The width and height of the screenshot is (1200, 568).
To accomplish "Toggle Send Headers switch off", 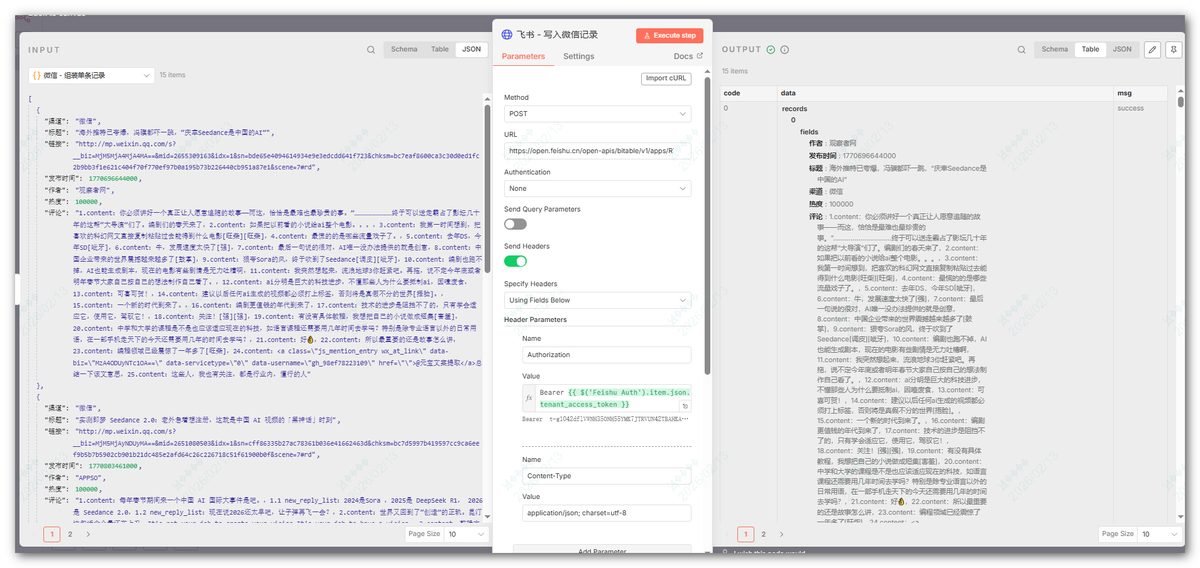I will pyautogui.click(x=515, y=261).
